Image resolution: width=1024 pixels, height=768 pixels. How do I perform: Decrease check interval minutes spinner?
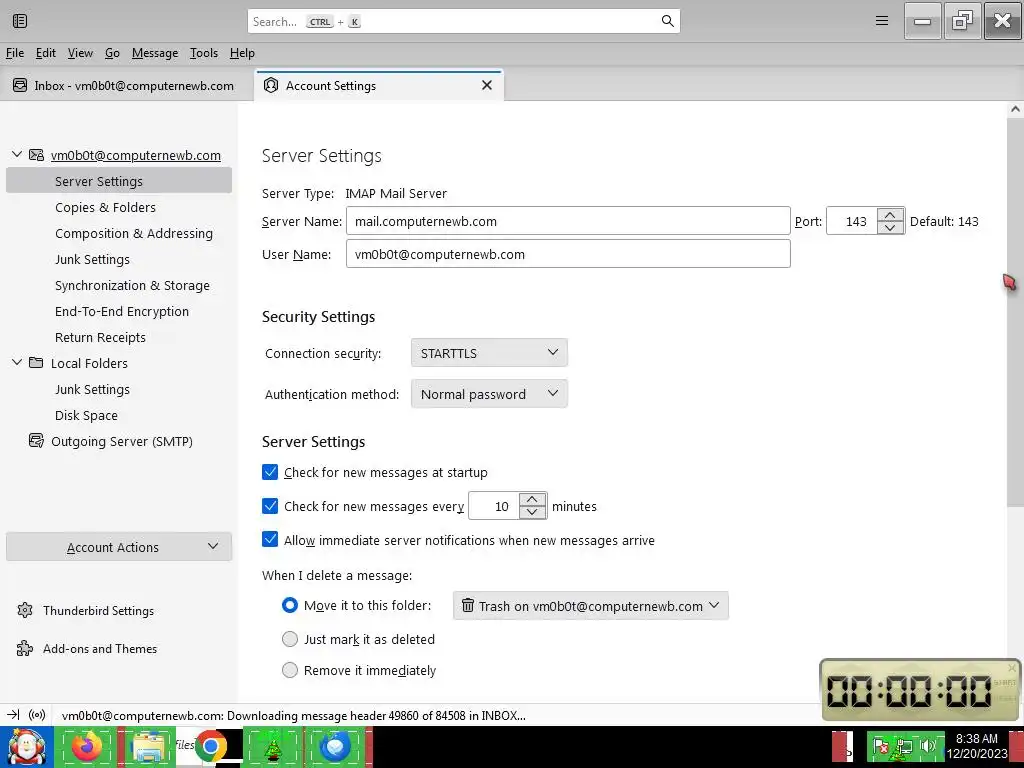[532, 512]
